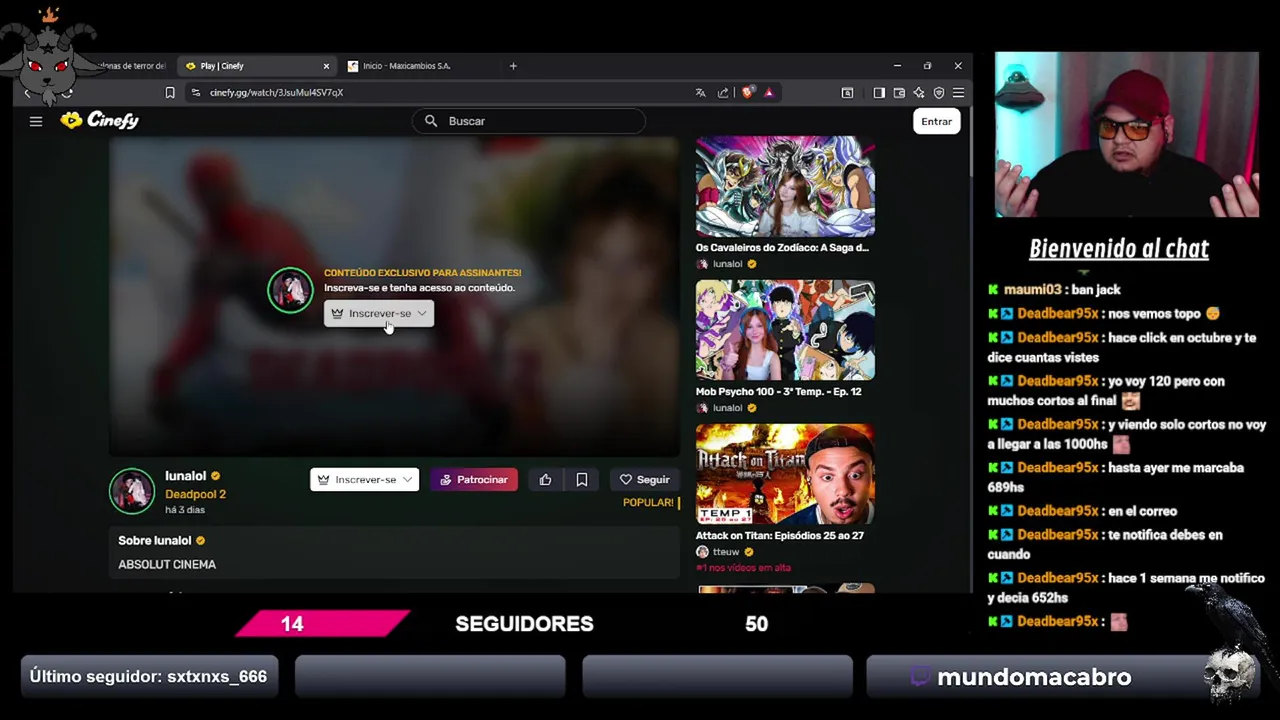Click the POPULAR! label under Seguir
The image size is (1280, 720).
click(648, 502)
